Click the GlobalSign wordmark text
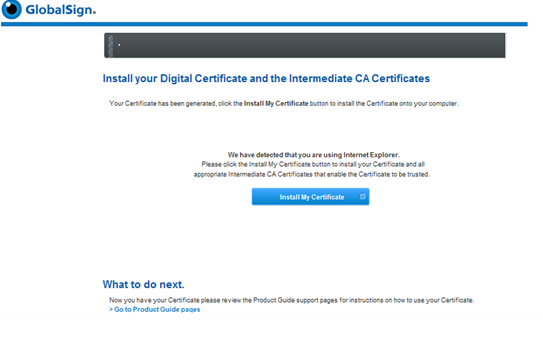The height and width of the screenshot is (360, 543). pyautogui.click(x=61, y=10)
